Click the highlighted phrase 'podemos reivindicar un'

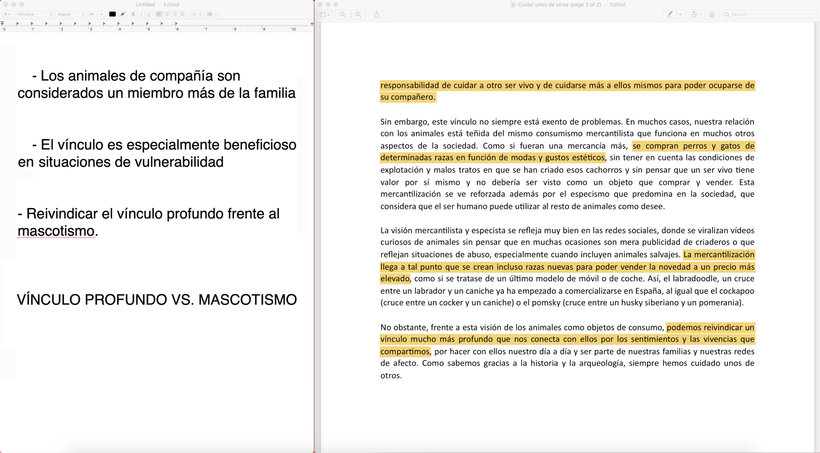coord(710,327)
